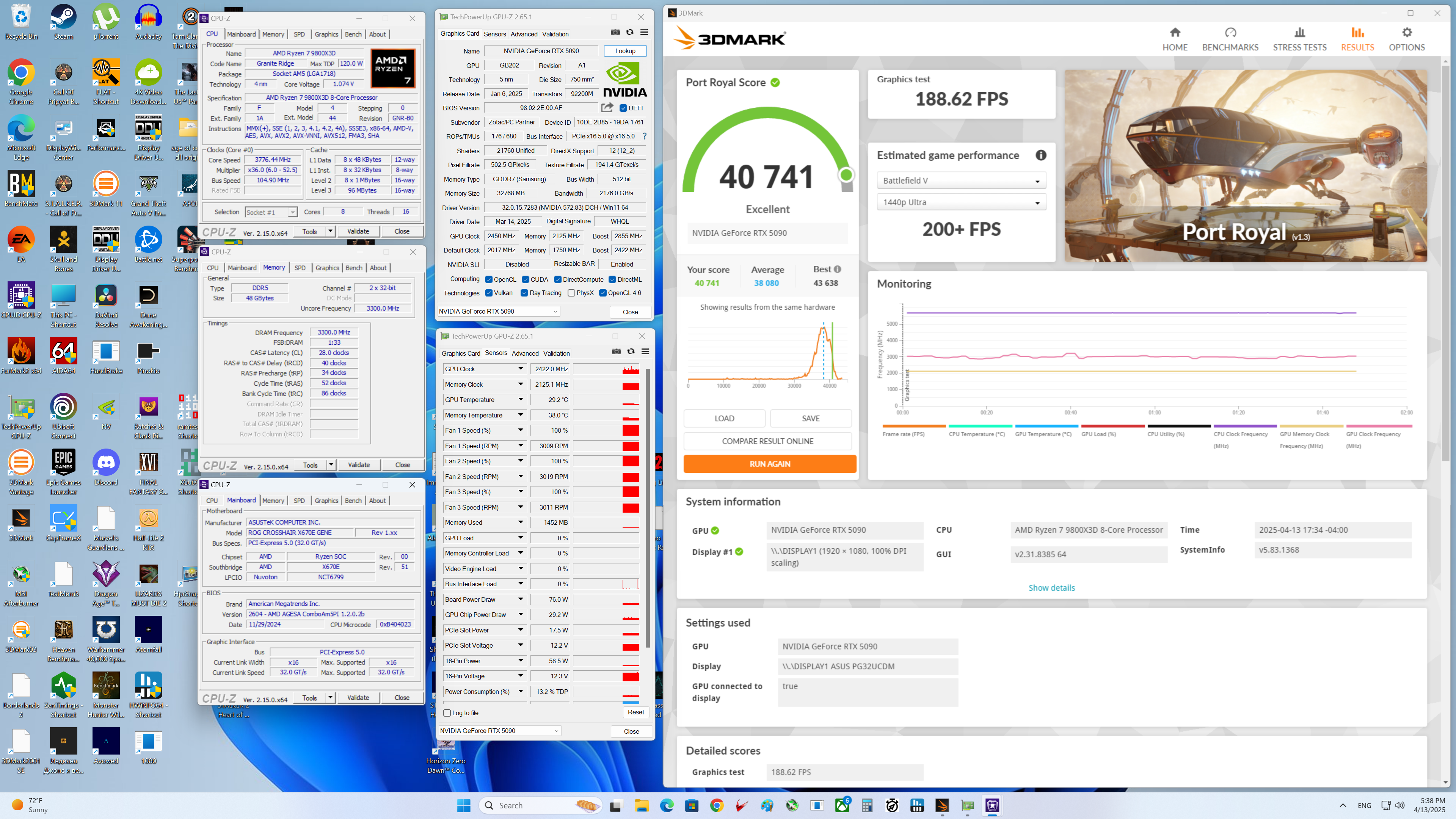Toggle PhysX checkbox in GPU-Z
This screenshot has height=819, width=1456.
coord(571,293)
